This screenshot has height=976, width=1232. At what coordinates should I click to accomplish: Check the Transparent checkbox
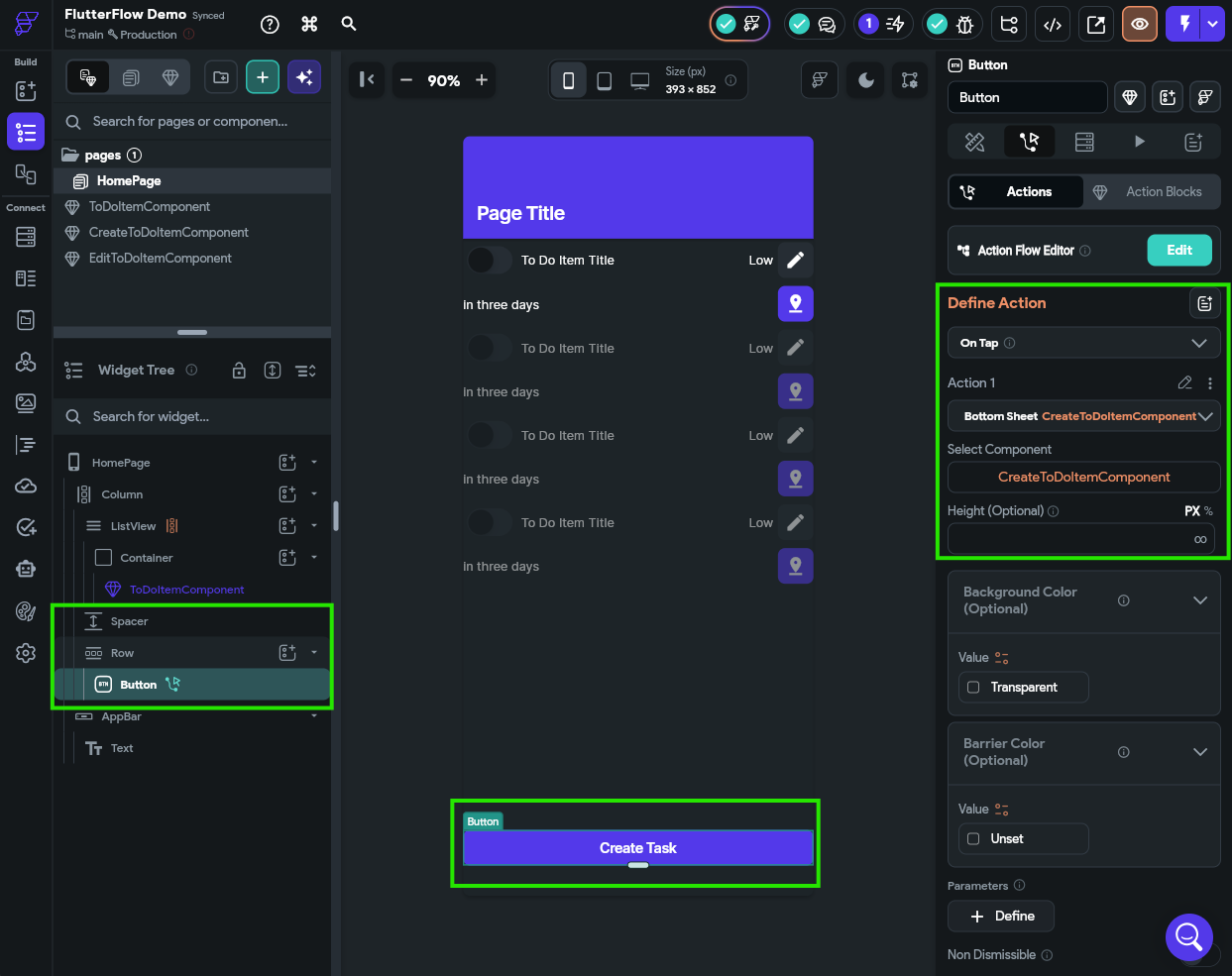973,687
